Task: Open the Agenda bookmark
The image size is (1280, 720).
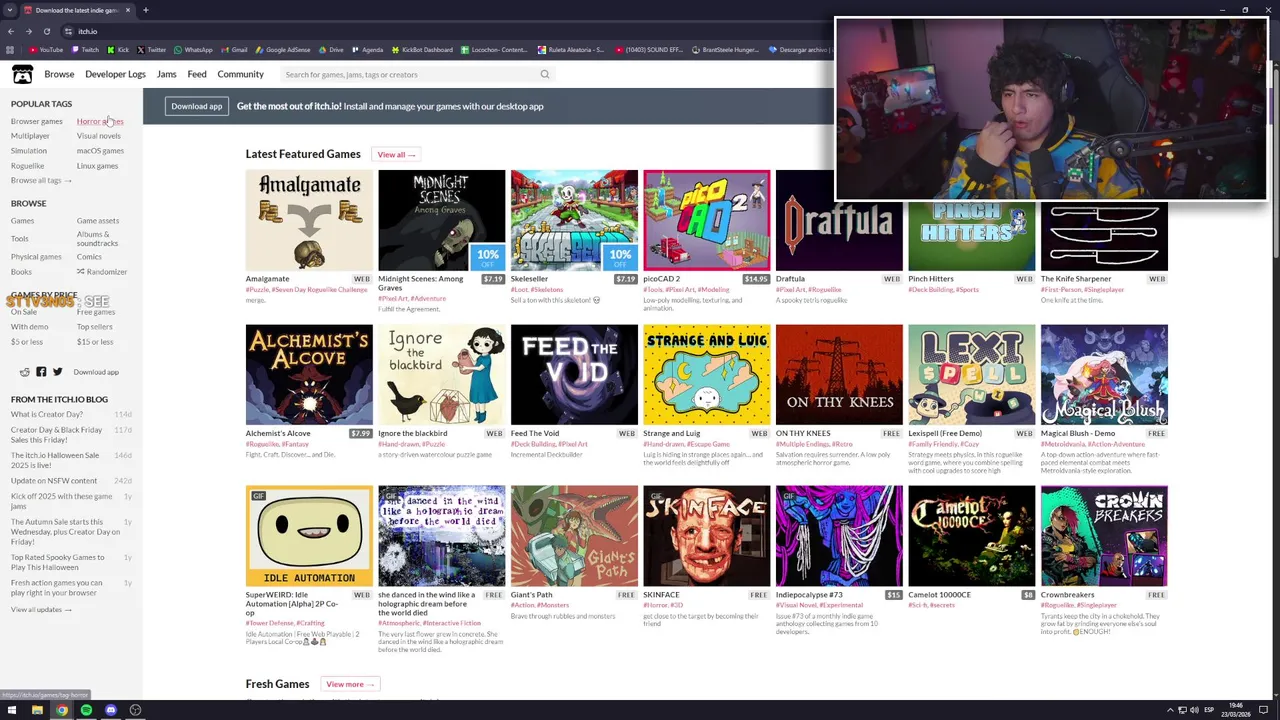Action: [367, 49]
